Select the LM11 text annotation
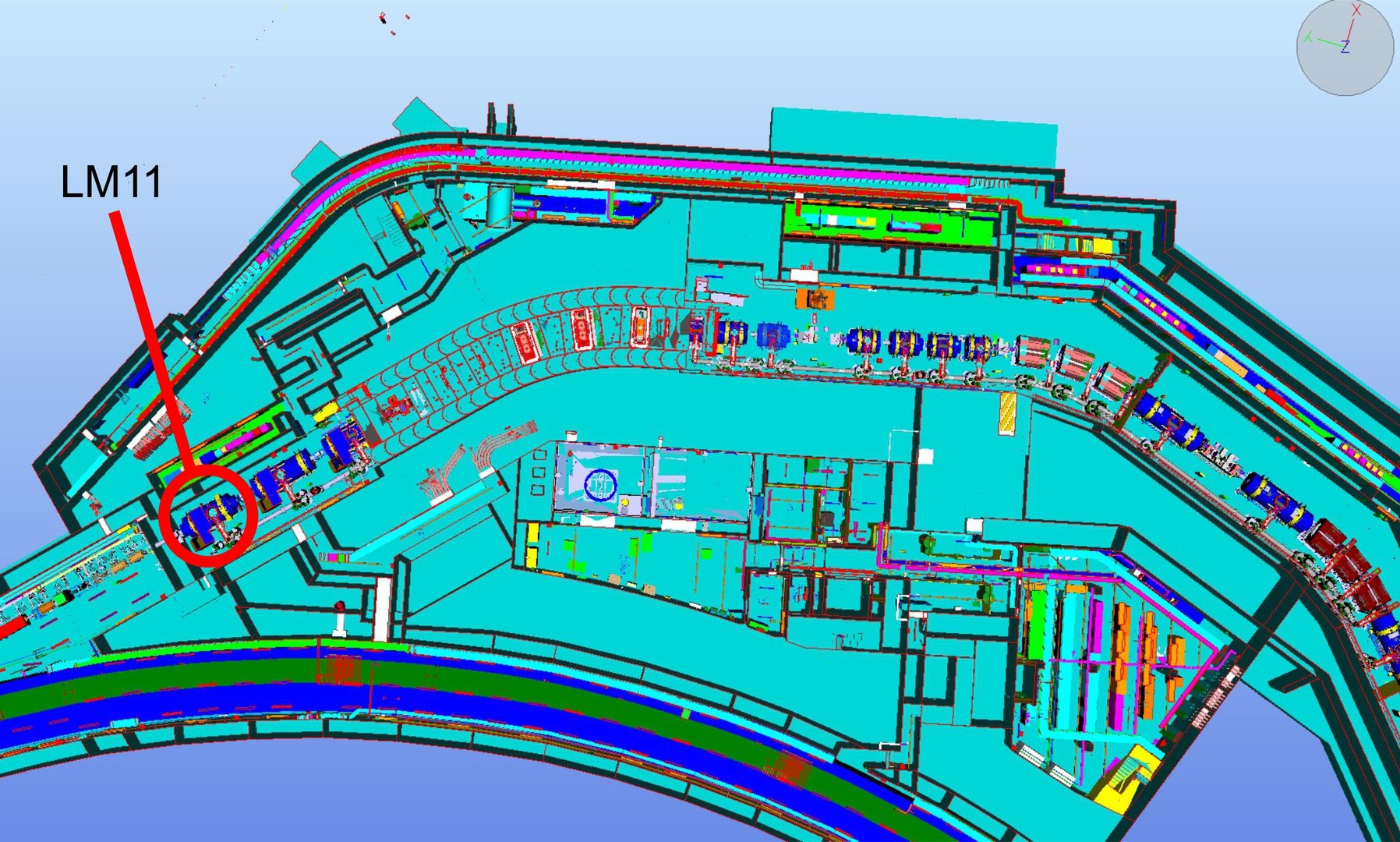Viewport: 1400px width, 842px height. click(x=111, y=183)
